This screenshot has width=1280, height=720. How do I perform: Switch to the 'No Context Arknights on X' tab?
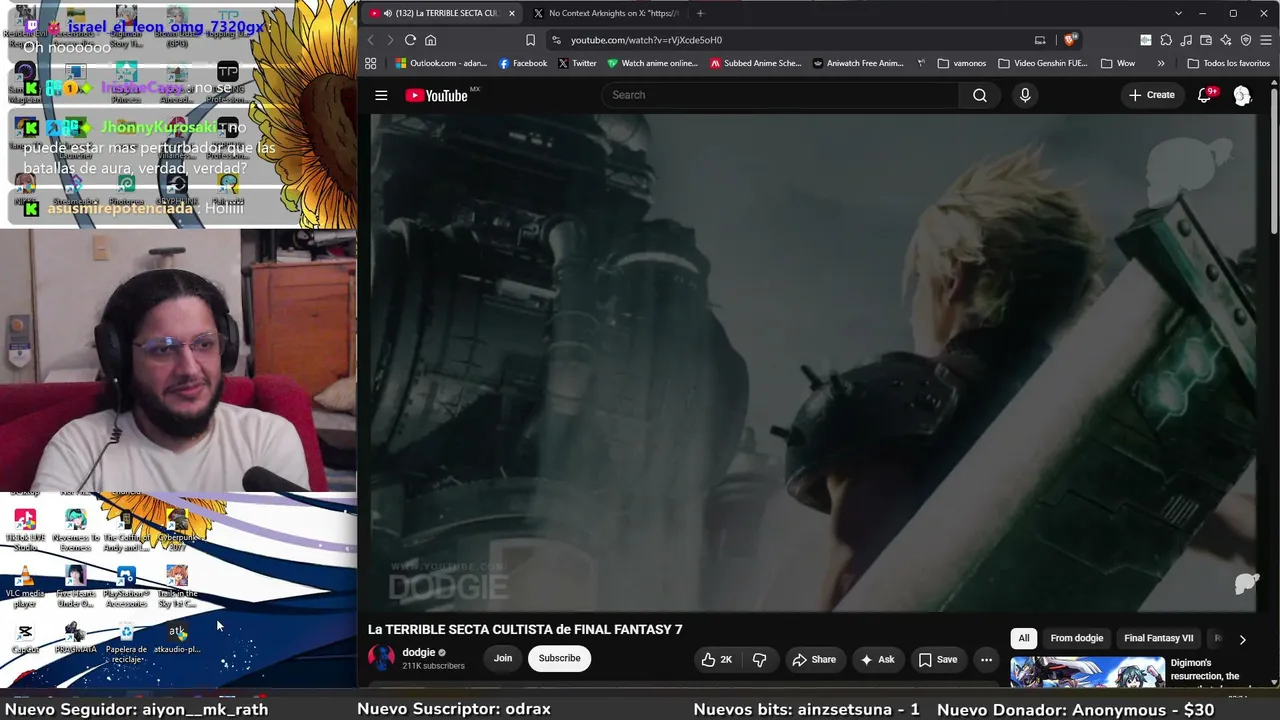[605, 13]
